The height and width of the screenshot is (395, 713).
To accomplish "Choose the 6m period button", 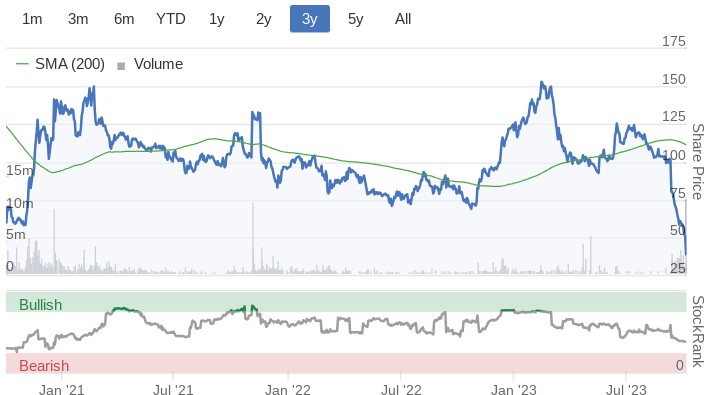I will point(124,19).
